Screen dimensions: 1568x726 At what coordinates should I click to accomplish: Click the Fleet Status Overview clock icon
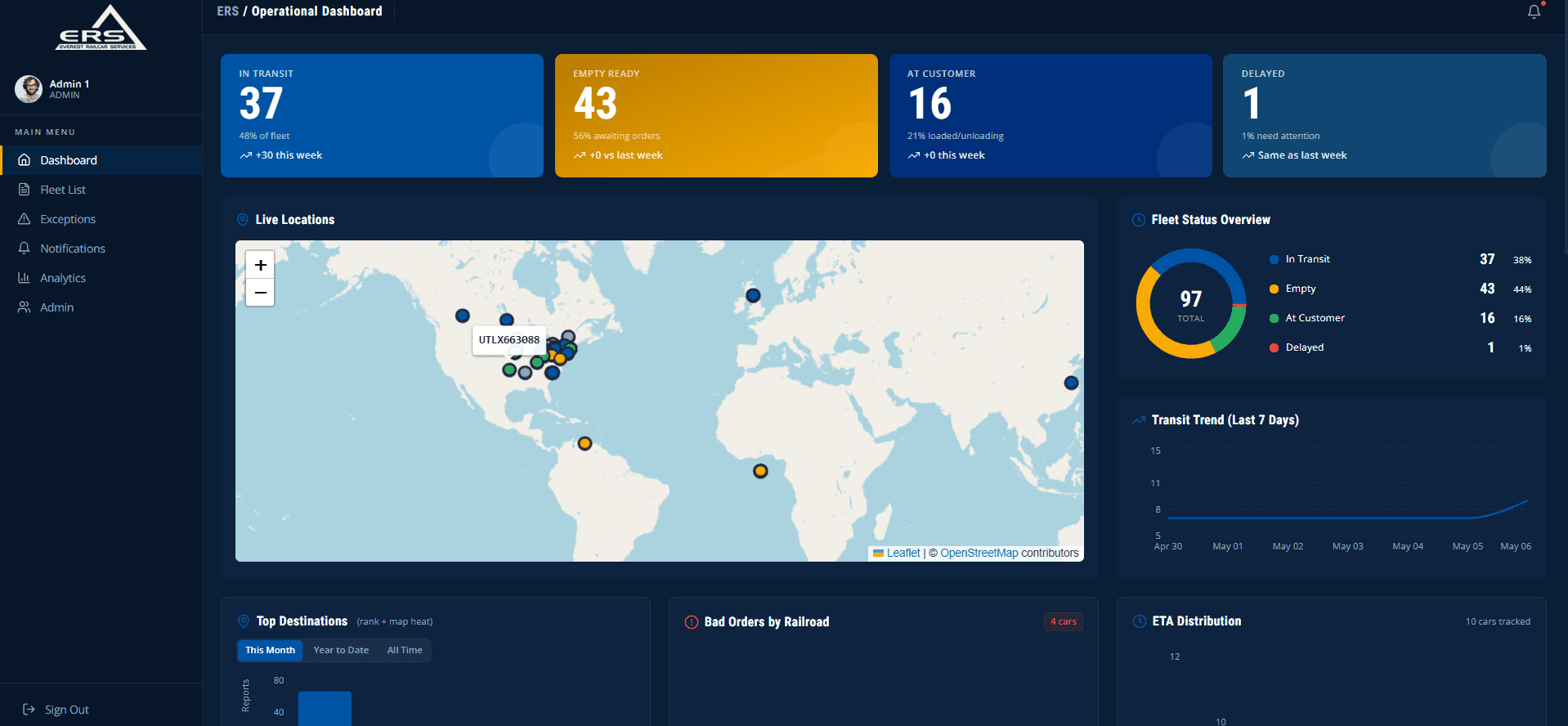[1138, 220]
